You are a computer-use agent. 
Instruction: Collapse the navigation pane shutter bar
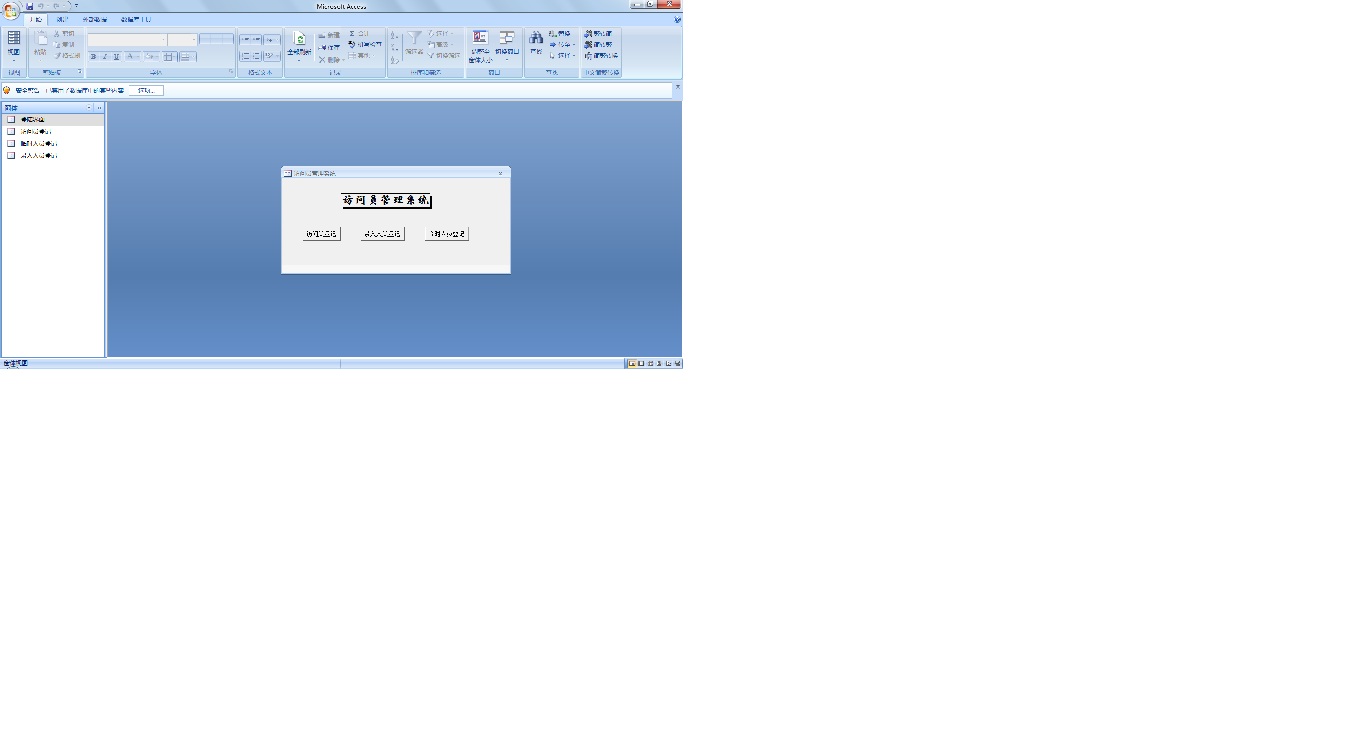pos(99,107)
